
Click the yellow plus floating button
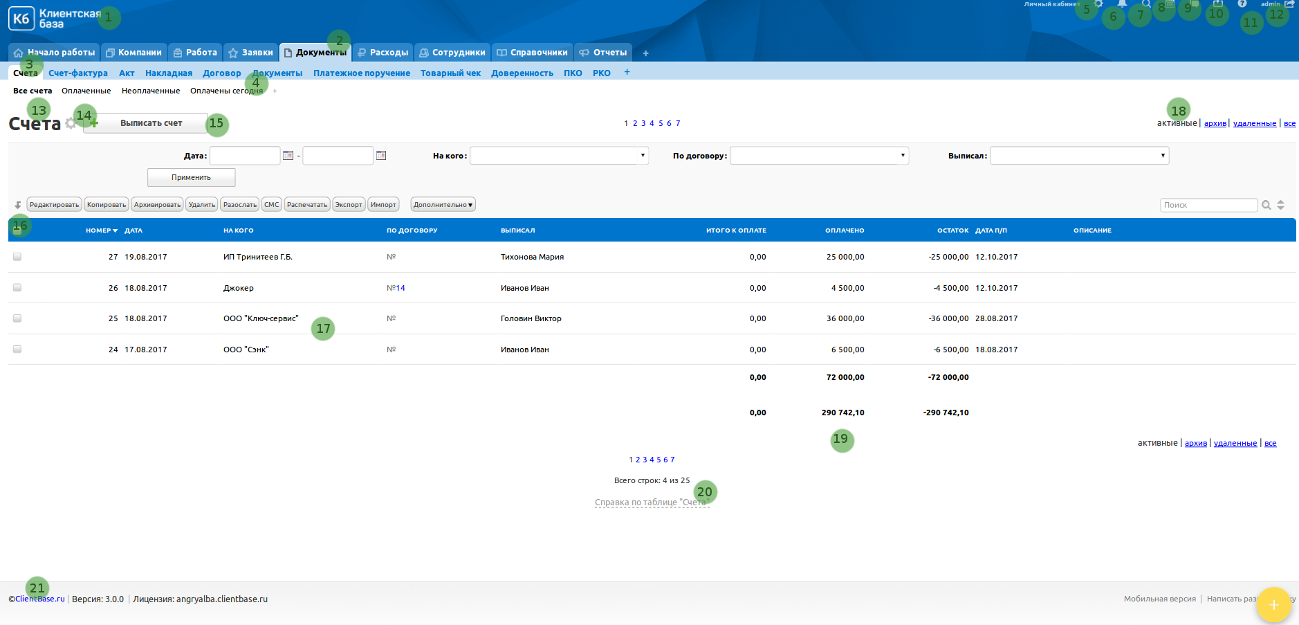pyautogui.click(x=1273, y=605)
